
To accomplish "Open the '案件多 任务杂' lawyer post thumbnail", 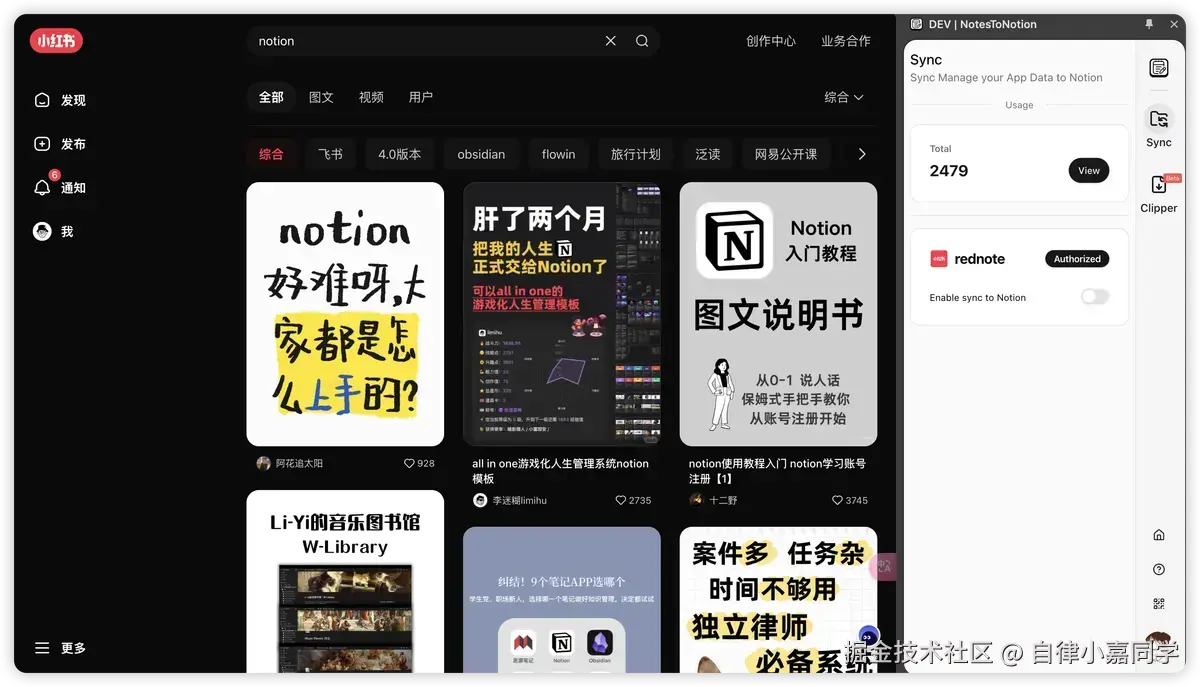I will point(778,600).
